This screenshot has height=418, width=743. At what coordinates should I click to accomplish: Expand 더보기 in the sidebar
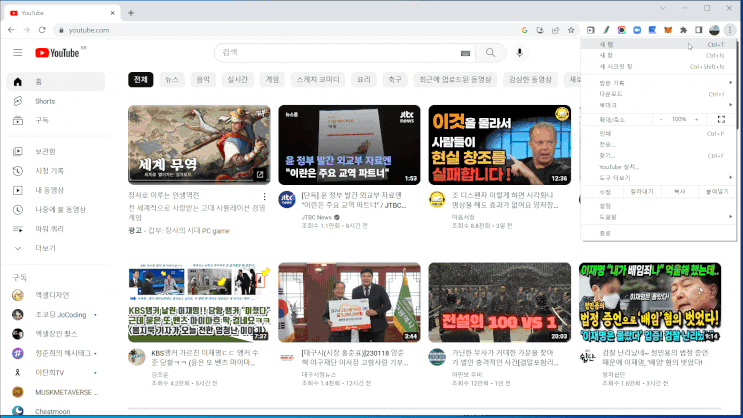(x=55, y=248)
